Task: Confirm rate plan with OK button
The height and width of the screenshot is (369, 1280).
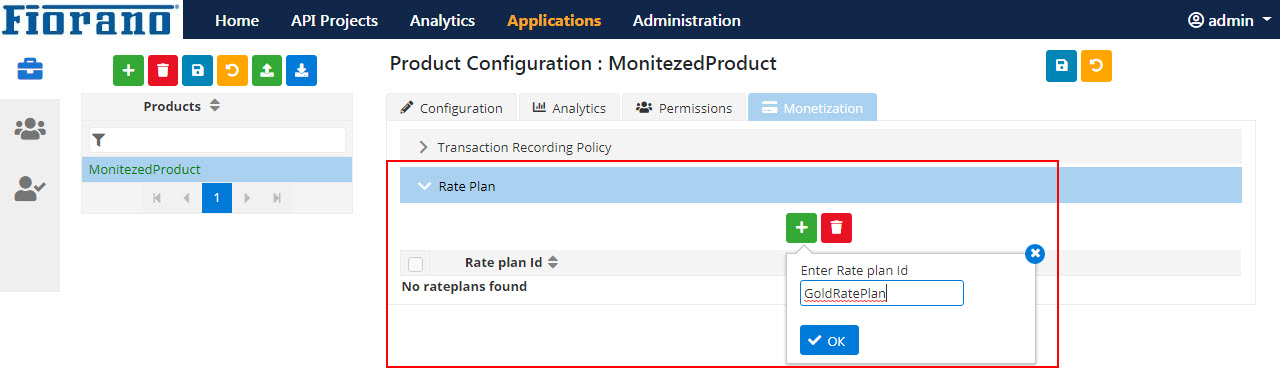Action: point(829,341)
